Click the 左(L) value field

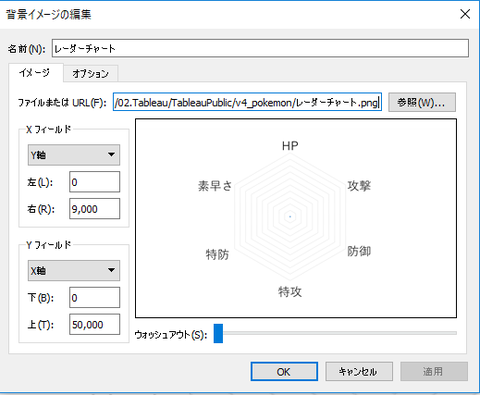(x=94, y=182)
